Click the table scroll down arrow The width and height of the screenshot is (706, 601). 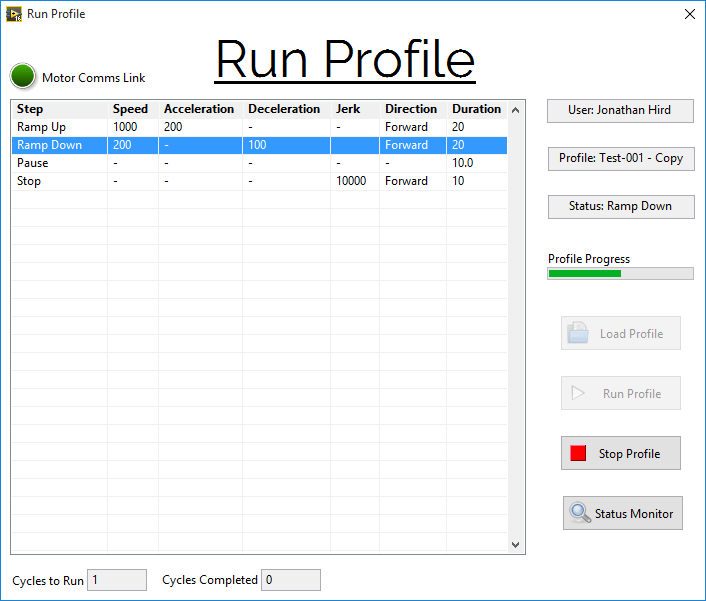(516, 544)
